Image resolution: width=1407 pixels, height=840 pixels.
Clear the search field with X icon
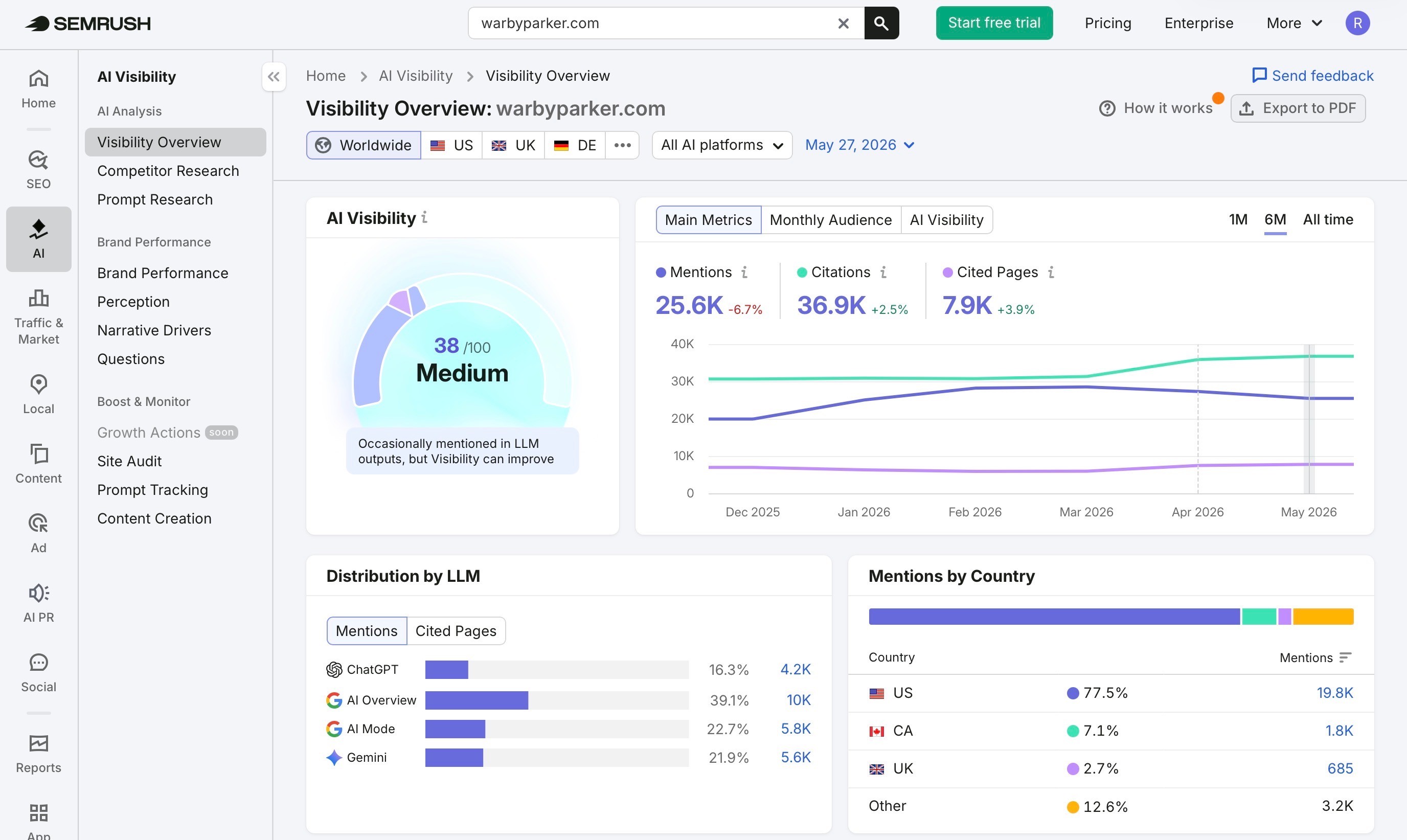coord(843,23)
